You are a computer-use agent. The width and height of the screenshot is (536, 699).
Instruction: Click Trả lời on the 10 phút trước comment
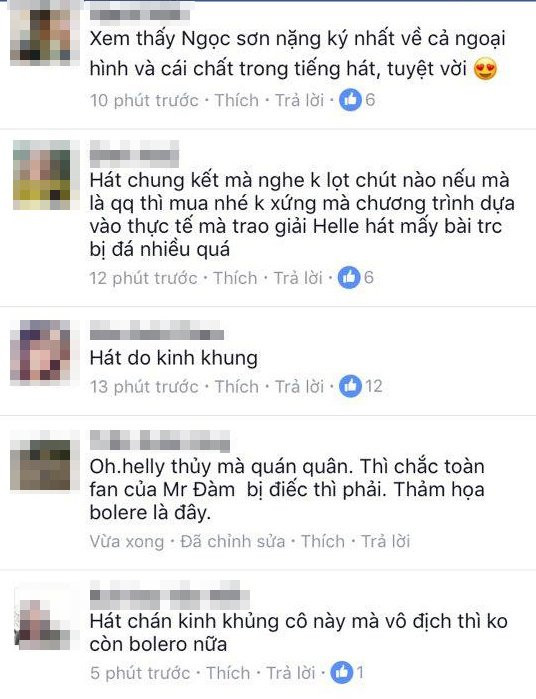(x=299, y=100)
